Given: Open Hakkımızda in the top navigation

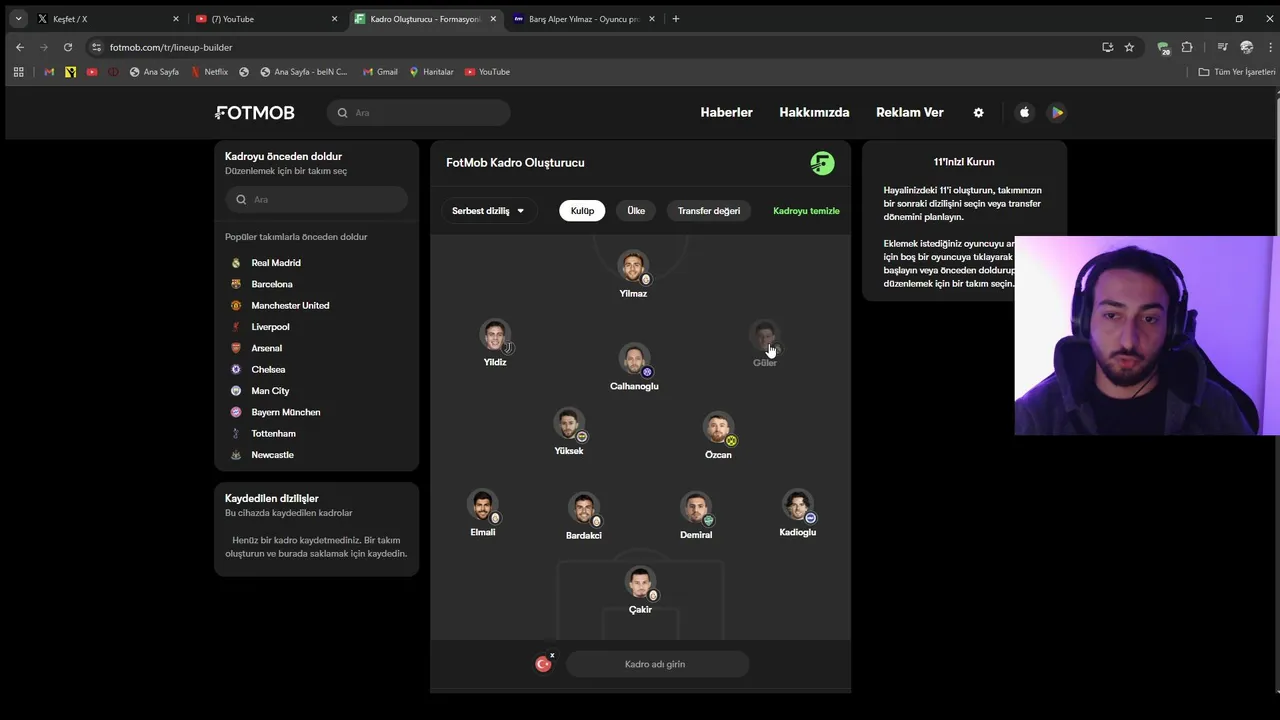Looking at the screenshot, I should pyautogui.click(x=814, y=113).
